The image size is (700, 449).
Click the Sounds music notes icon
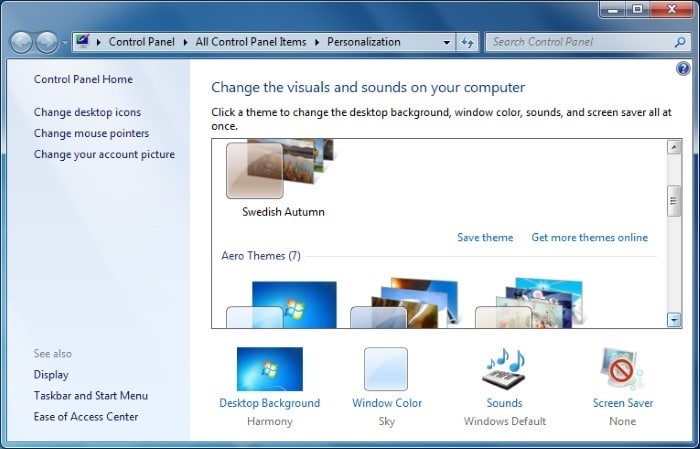(505, 369)
